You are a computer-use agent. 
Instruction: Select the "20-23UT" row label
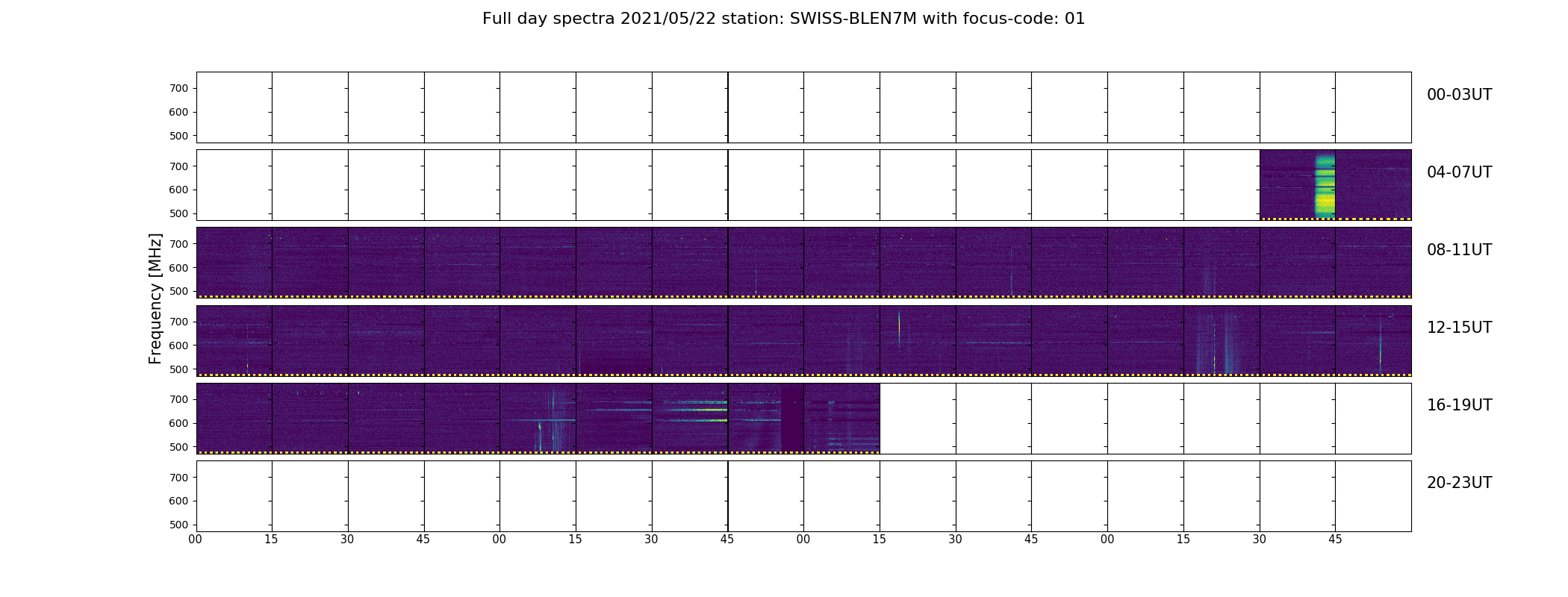click(1459, 483)
